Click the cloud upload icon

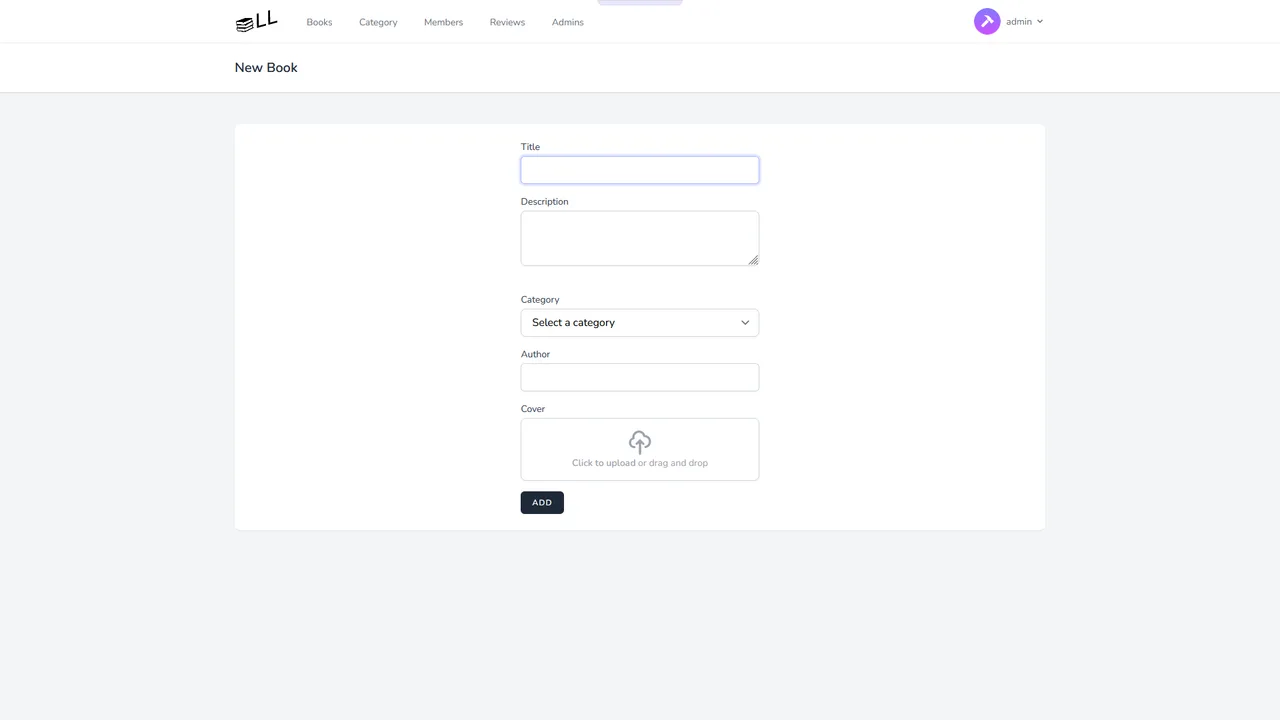point(640,442)
